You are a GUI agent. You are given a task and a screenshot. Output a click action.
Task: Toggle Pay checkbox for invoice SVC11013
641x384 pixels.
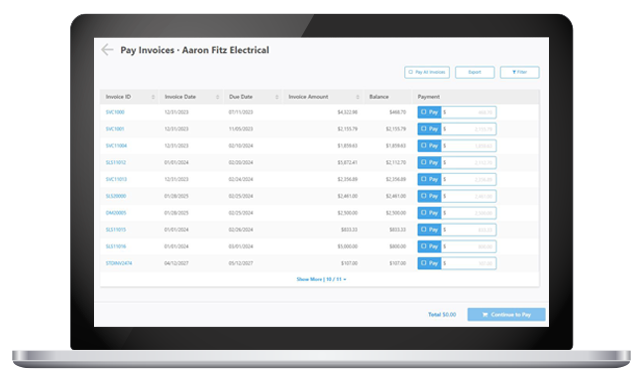tap(429, 179)
